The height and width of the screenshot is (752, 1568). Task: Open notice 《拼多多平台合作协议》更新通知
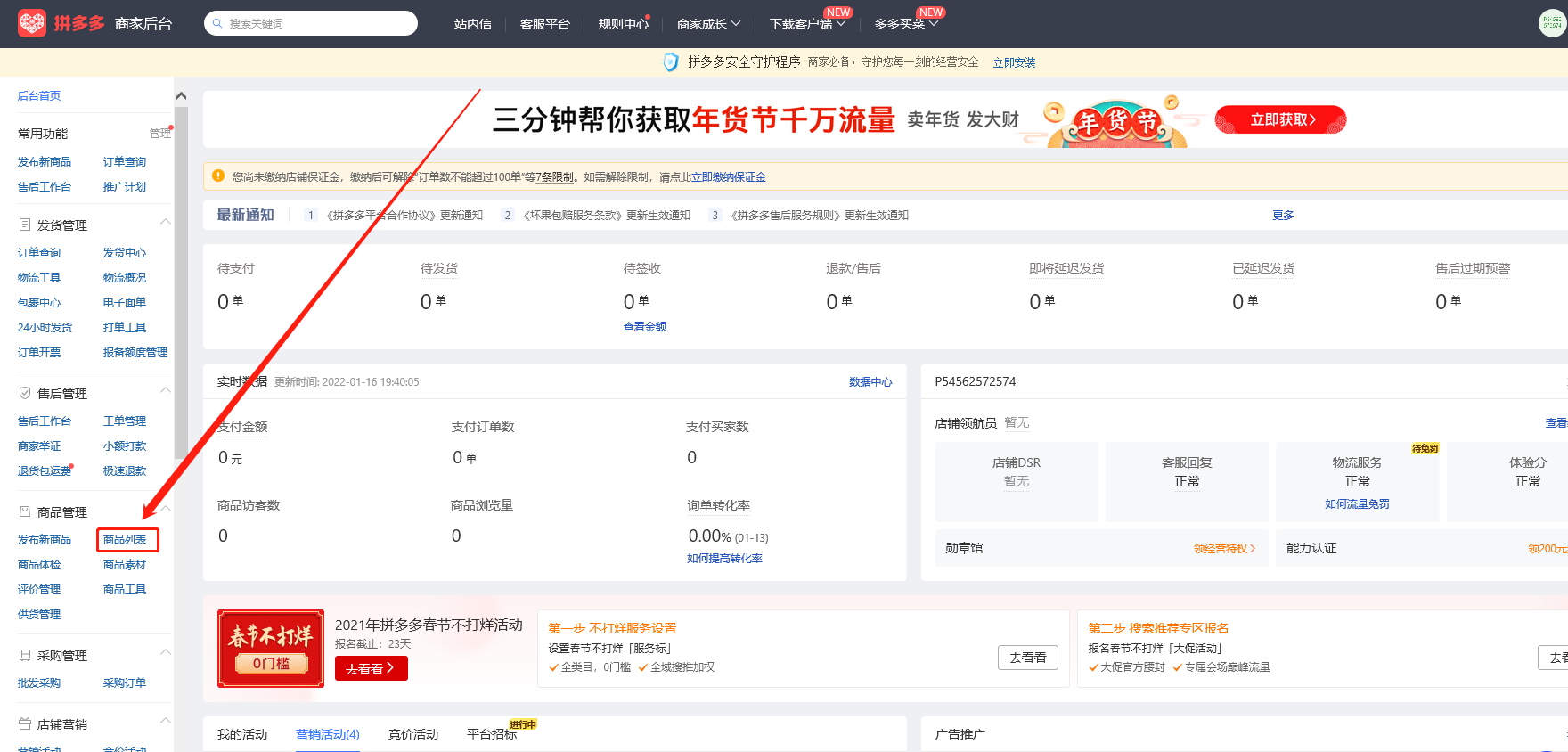[404, 216]
